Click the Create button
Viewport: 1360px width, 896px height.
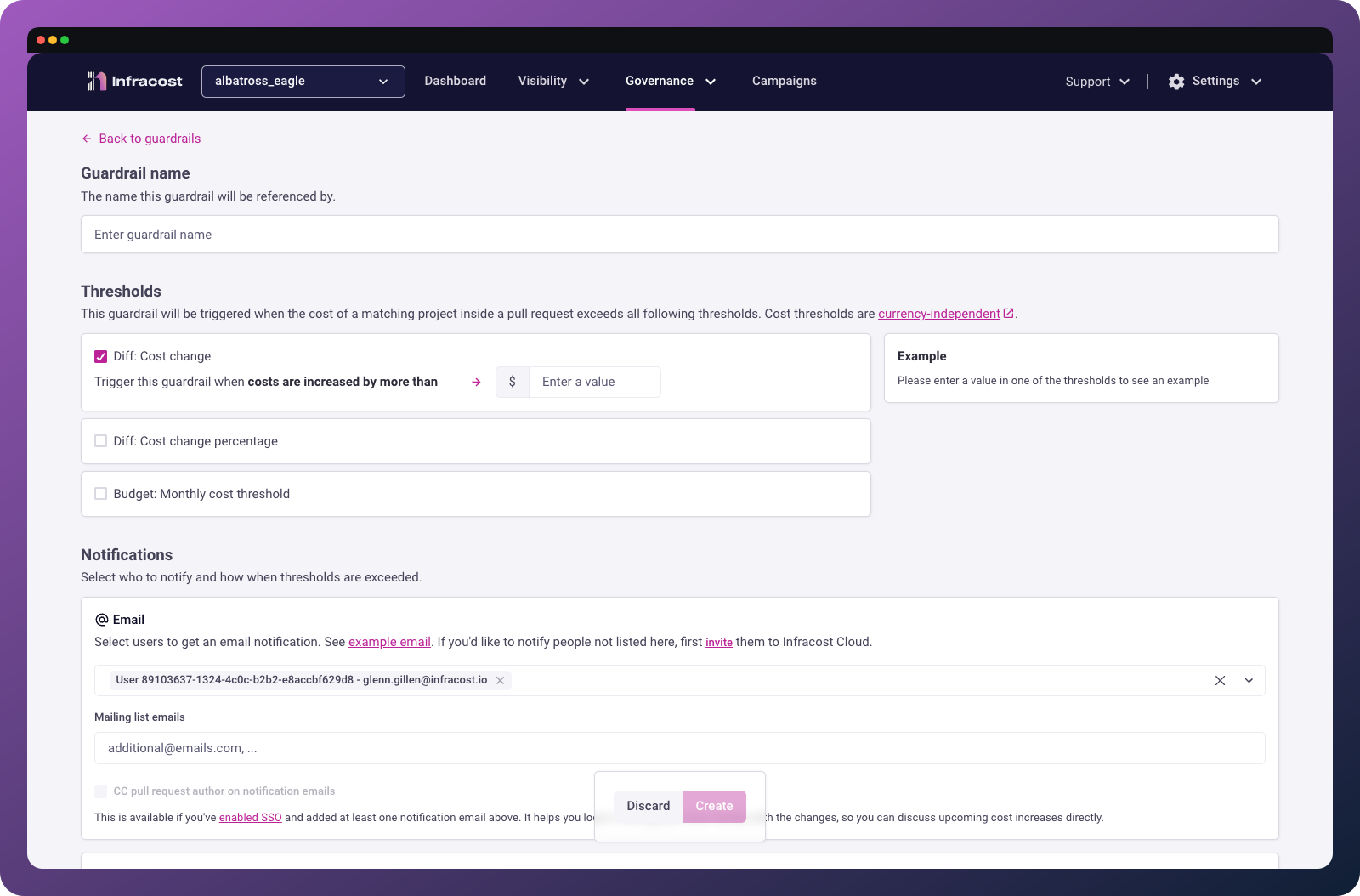pyautogui.click(x=713, y=806)
